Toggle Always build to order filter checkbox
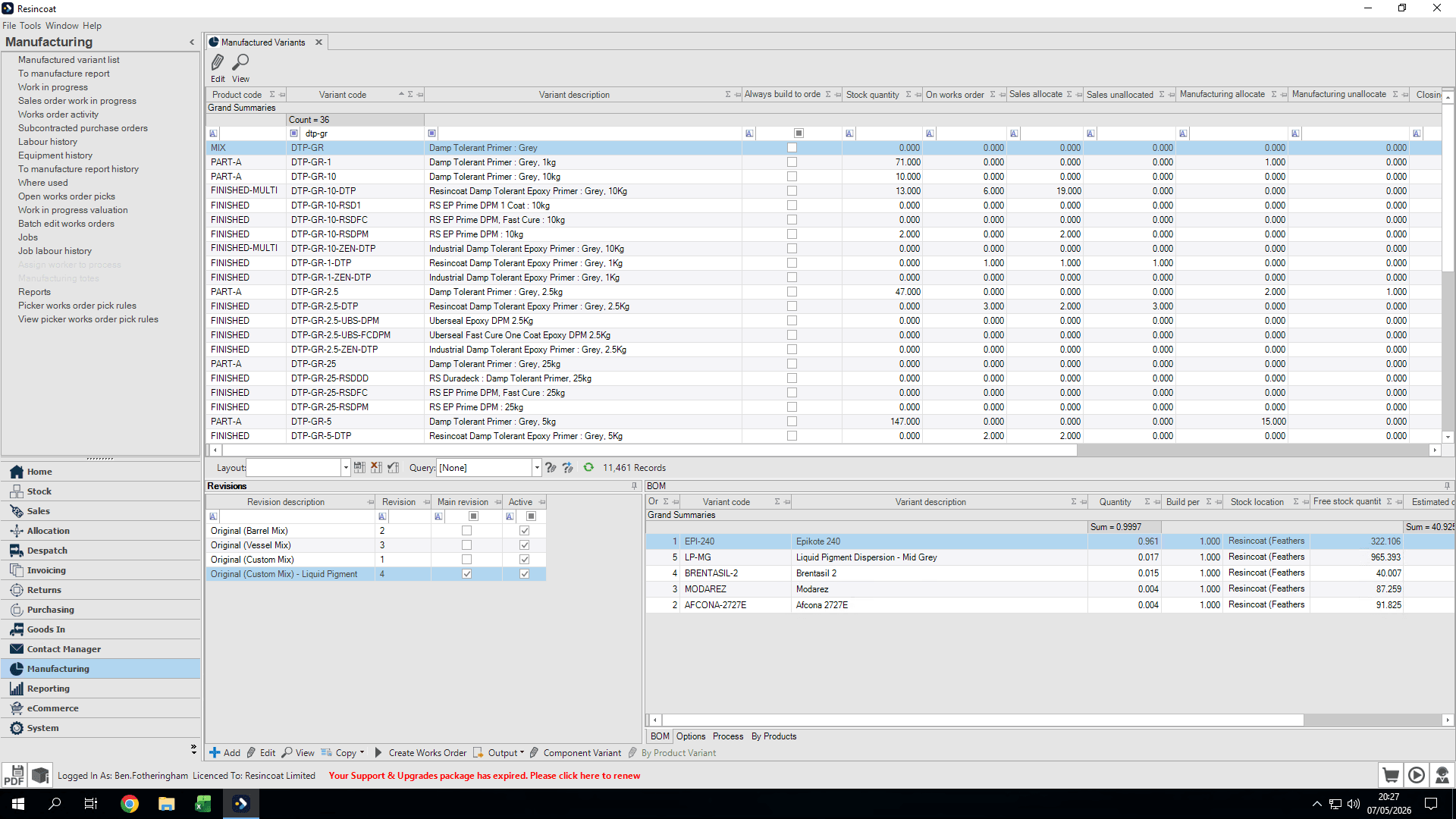The width and height of the screenshot is (1456, 819). point(799,133)
